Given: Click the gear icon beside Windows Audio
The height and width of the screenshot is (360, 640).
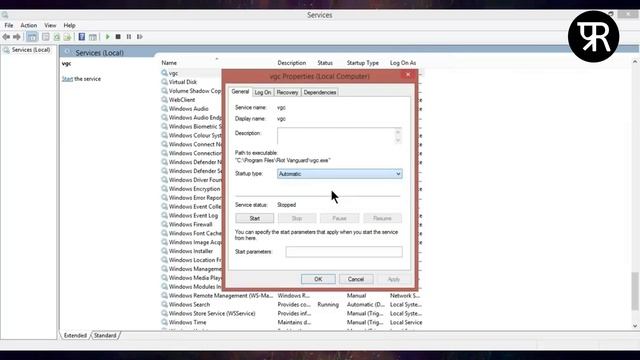Looking at the screenshot, I should (164, 109).
